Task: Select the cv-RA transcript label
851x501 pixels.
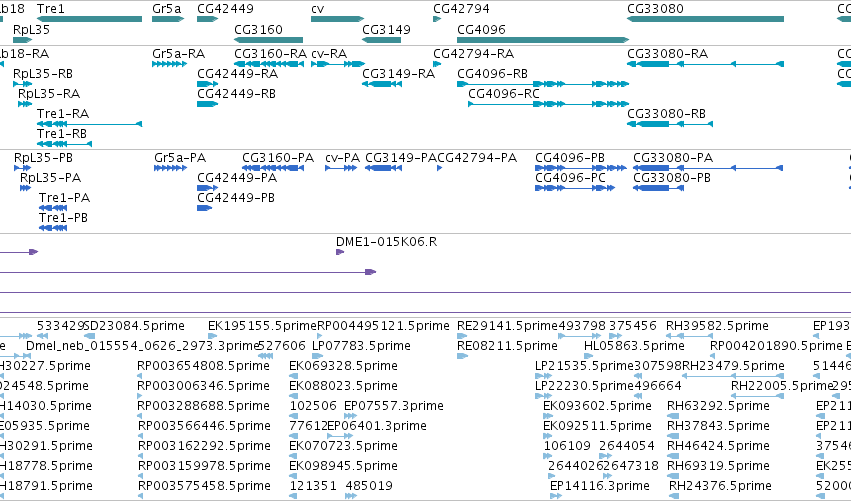Action: click(329, 54)
